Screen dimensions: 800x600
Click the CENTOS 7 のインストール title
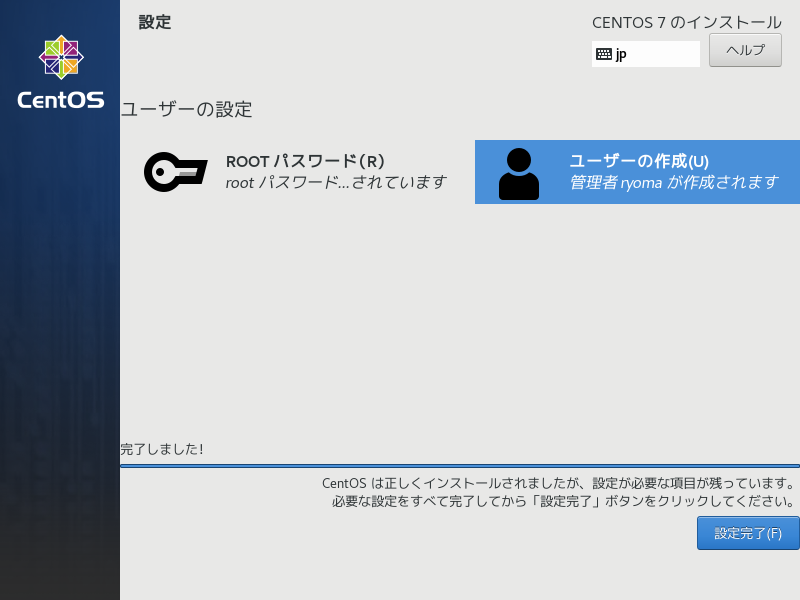[x=687, y=22]
